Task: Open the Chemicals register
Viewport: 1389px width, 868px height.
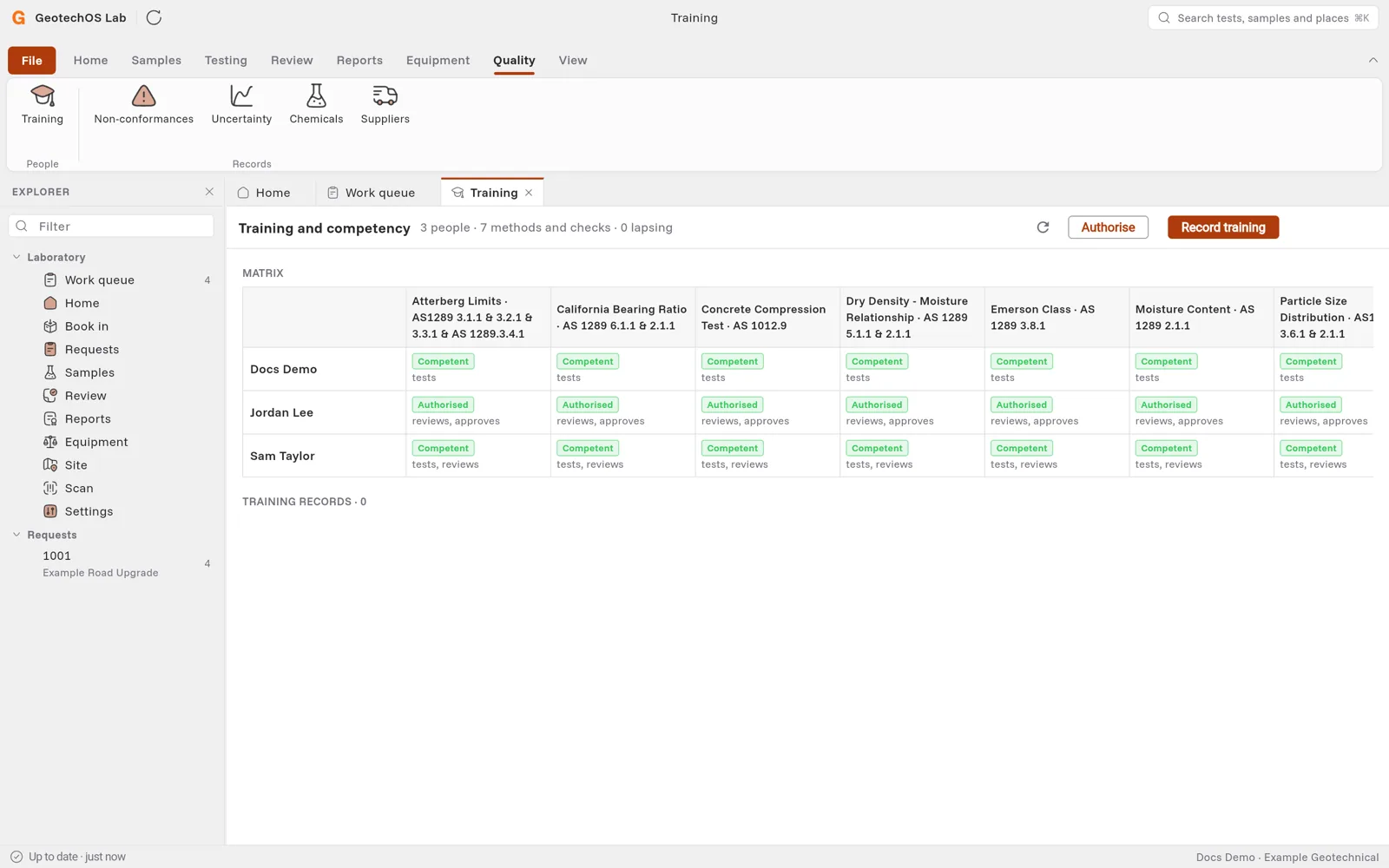Action: point(316,105)
